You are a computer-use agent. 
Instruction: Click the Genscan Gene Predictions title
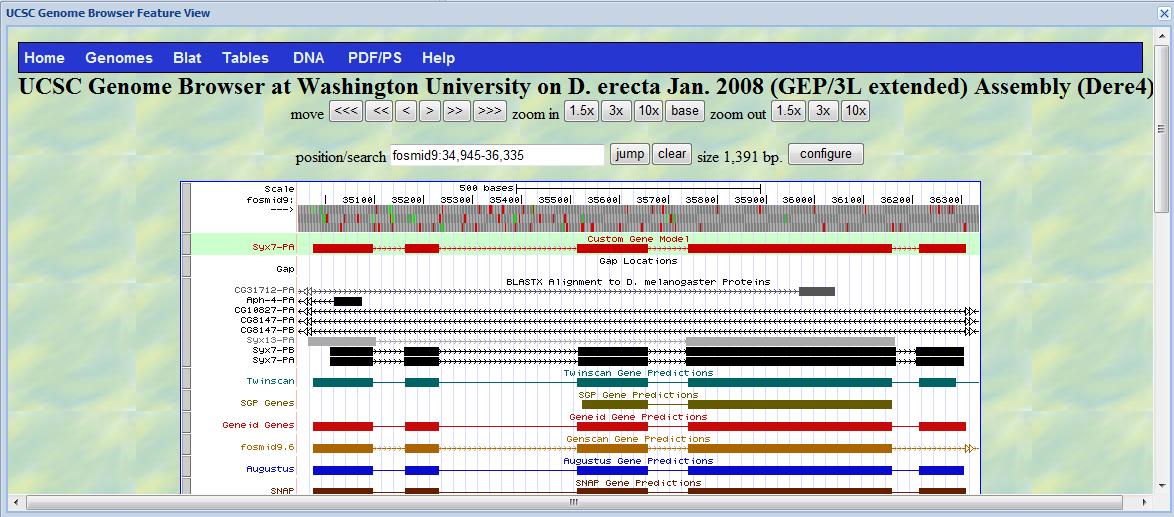(639, 438)
